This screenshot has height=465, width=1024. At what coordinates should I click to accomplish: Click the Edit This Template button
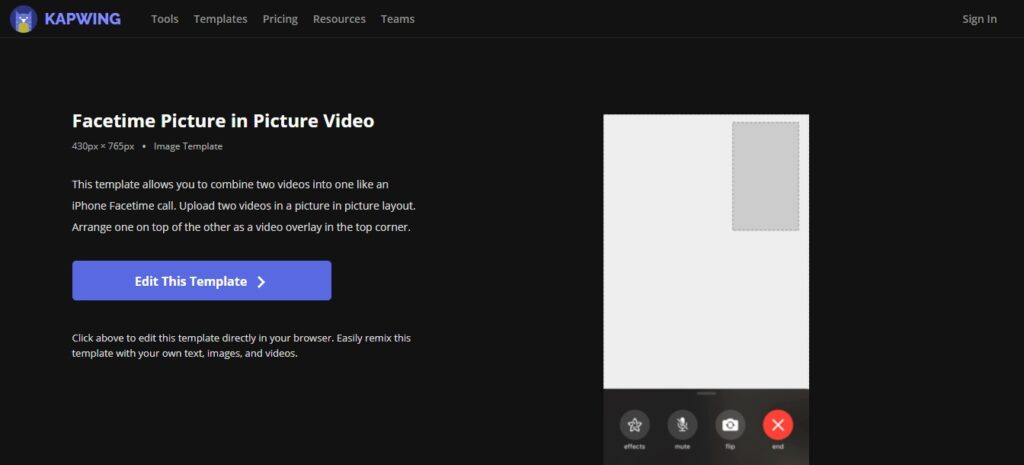(x=201, y=281)
